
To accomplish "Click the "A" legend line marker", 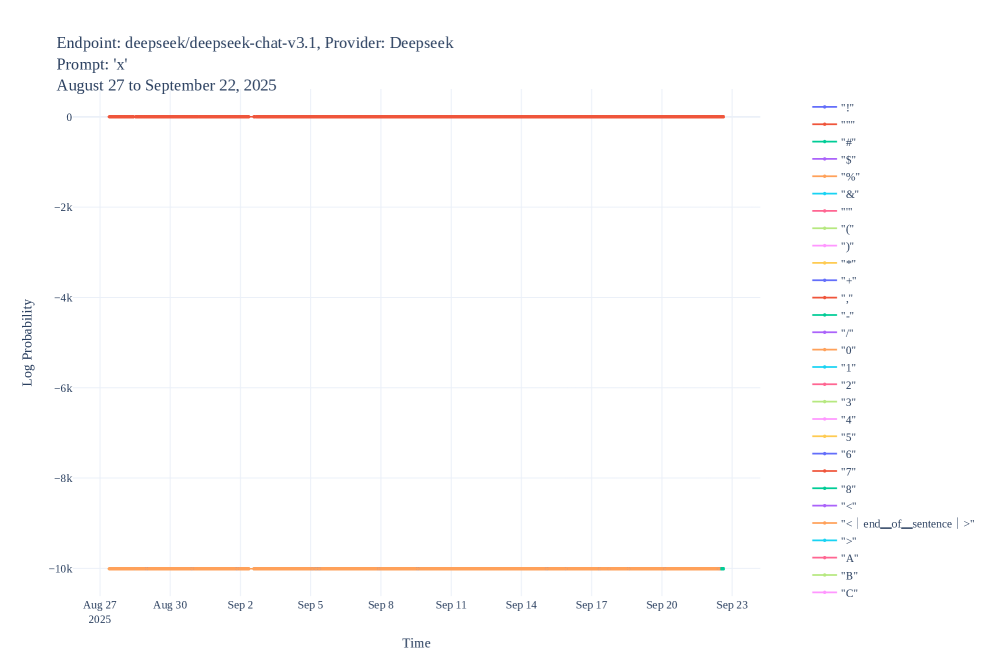I will pos(824,558).
